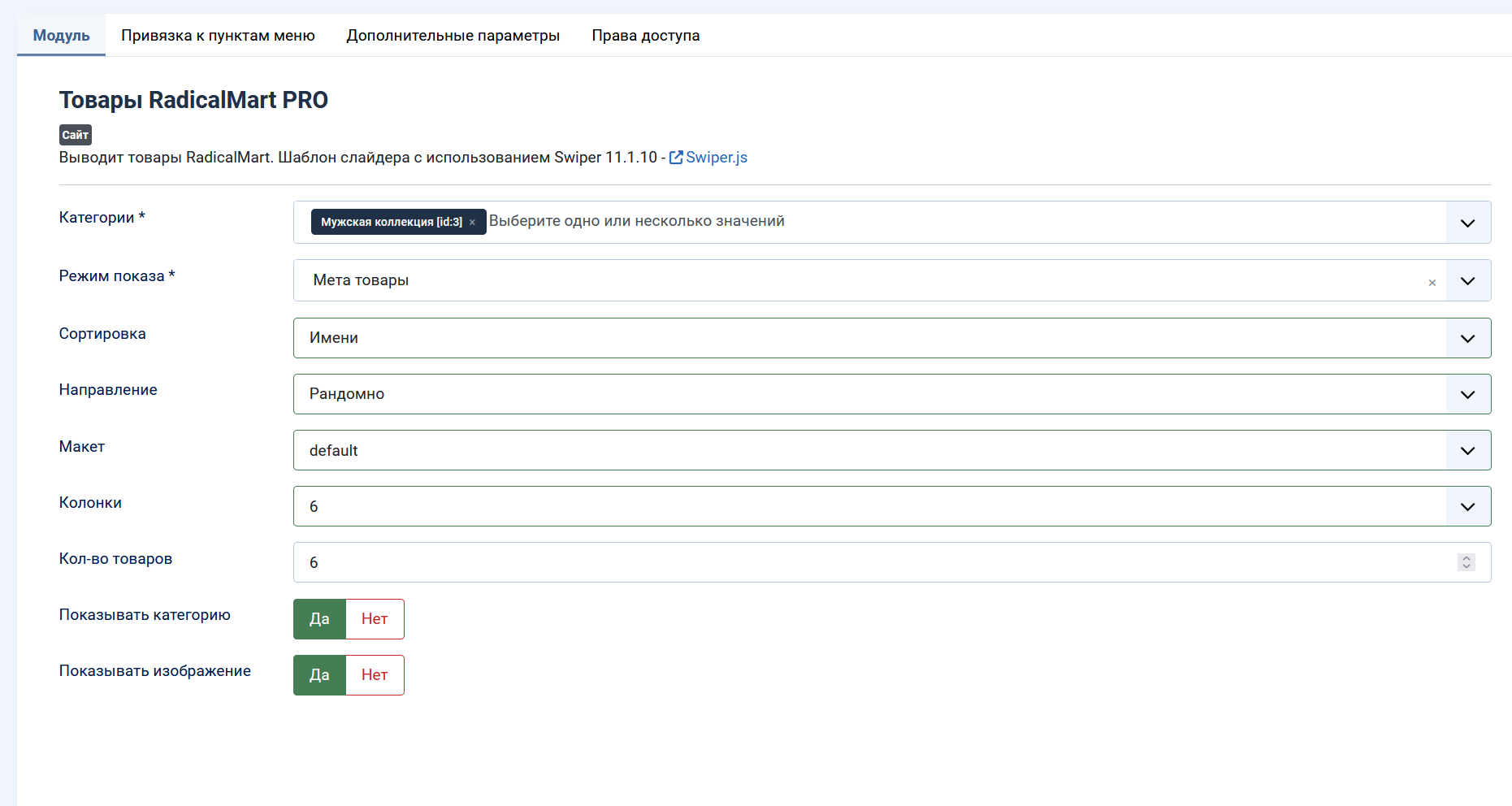Set Показывать категорию to Да

click(x=319, y=619)
